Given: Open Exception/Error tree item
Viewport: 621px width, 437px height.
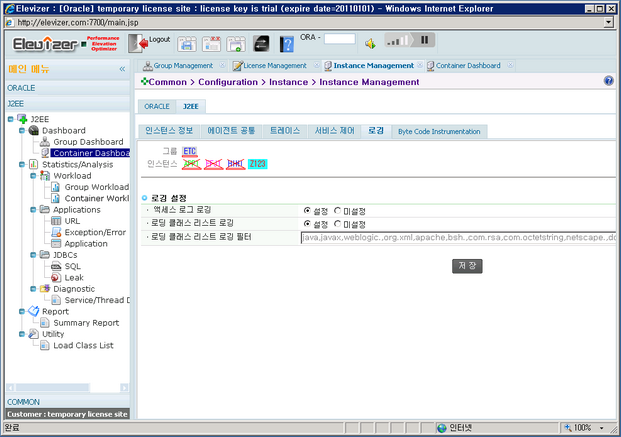Looking at the screenshot, I should point(95,233).
